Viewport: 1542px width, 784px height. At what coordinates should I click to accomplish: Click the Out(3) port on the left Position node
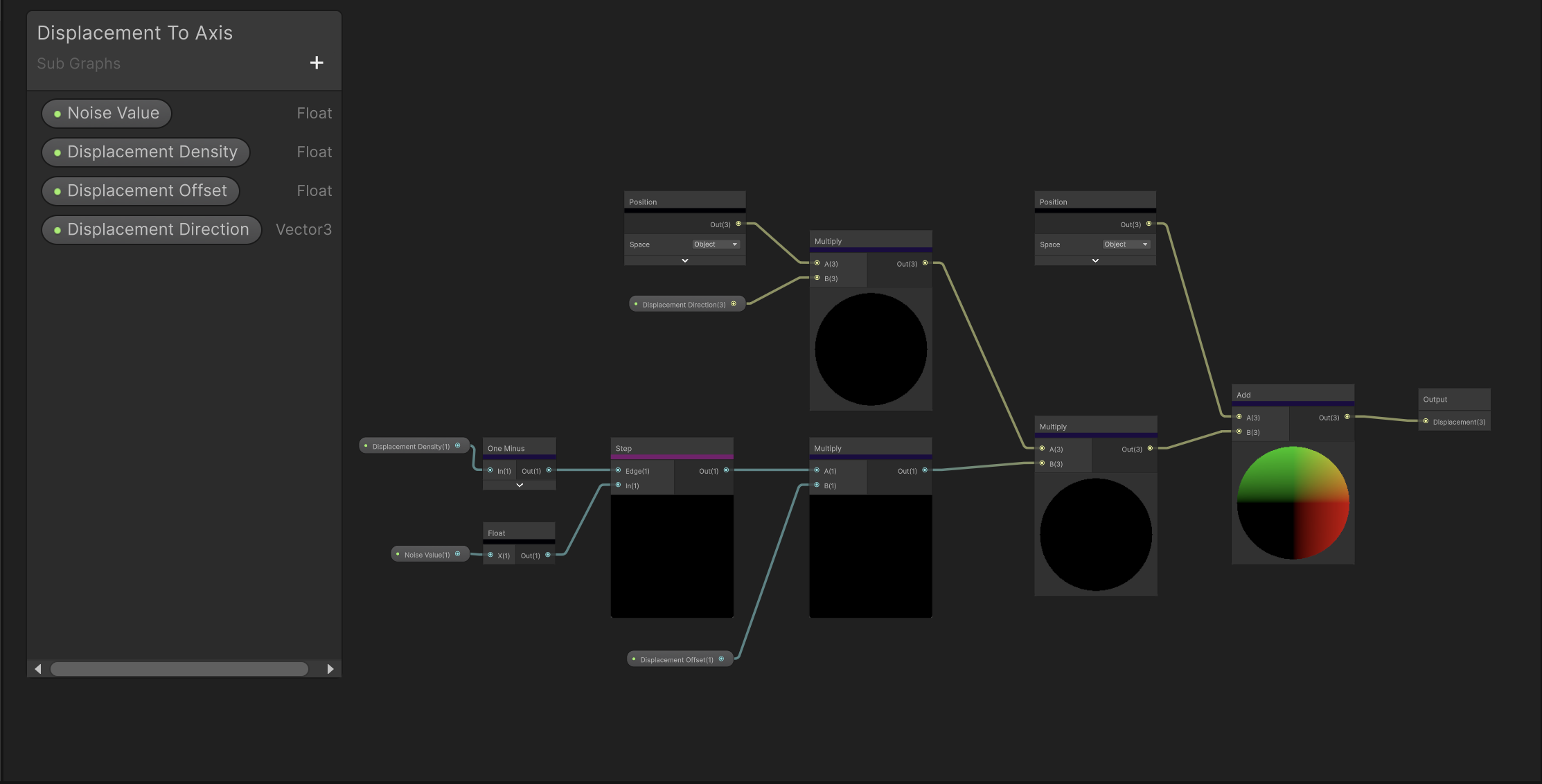tap(738, 224)
